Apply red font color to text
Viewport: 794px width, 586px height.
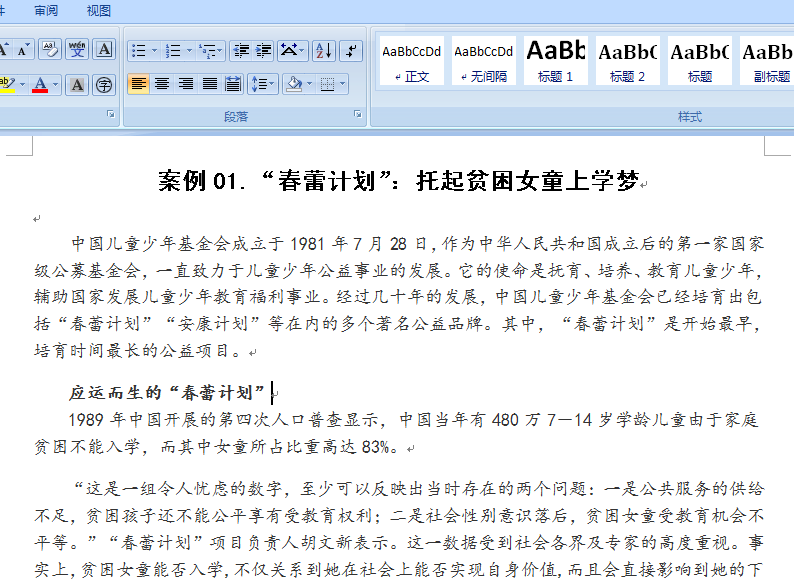(x=40, y=84)
